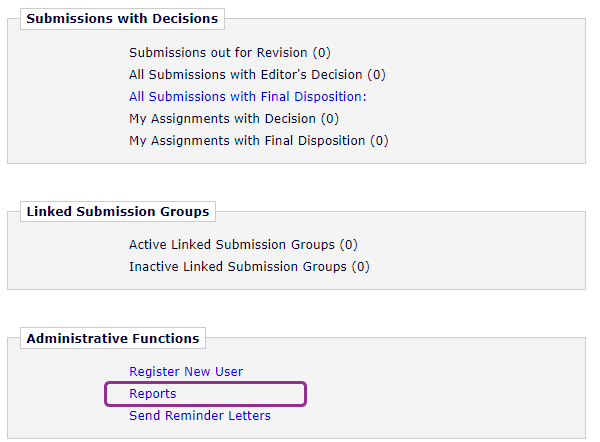The image size is (600, 442).
Task: Open All Submissions with Editor's Decision
Action: coord(246,74)
